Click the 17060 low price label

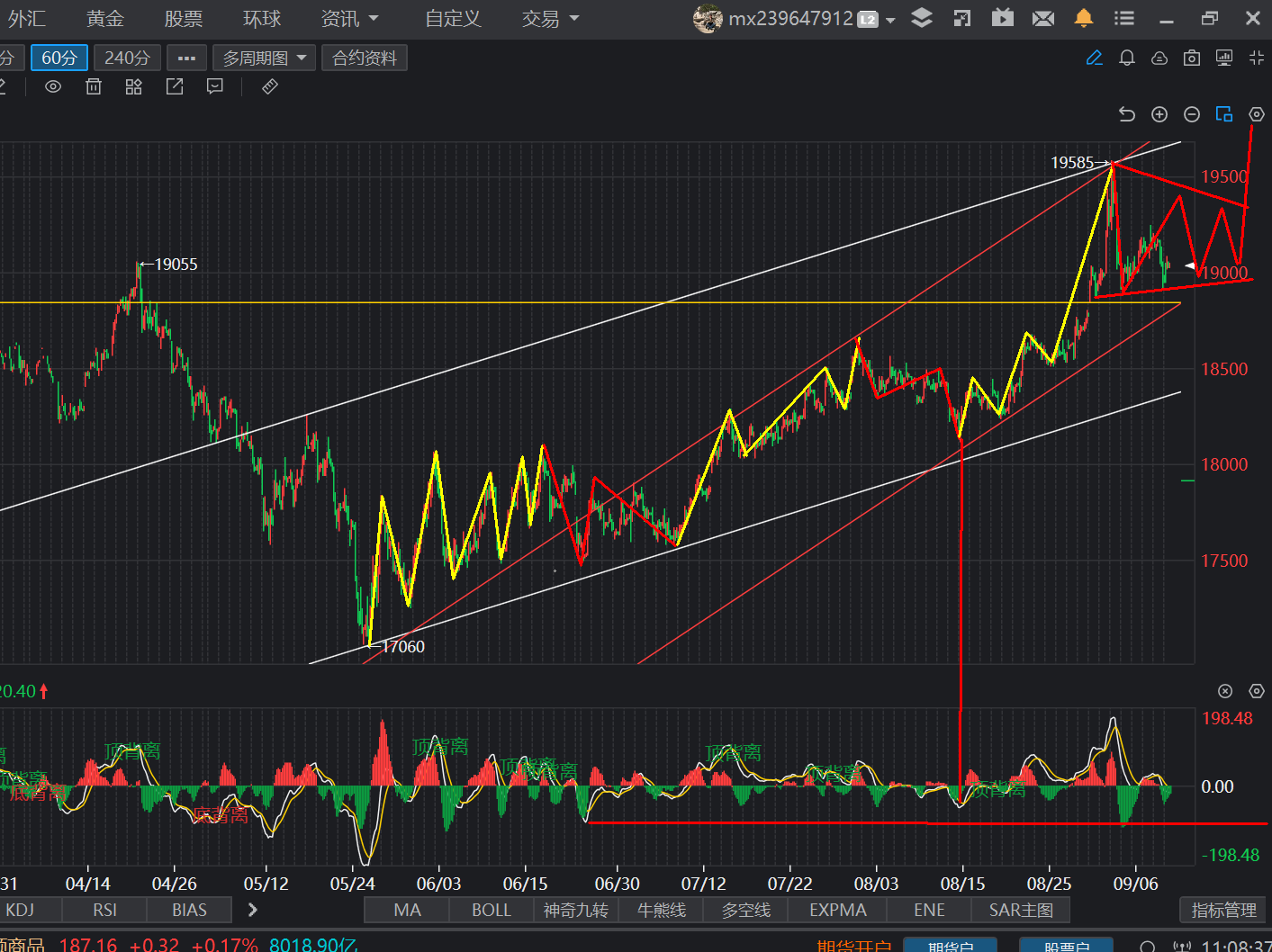pyautogui.click(x=403, y=646)
